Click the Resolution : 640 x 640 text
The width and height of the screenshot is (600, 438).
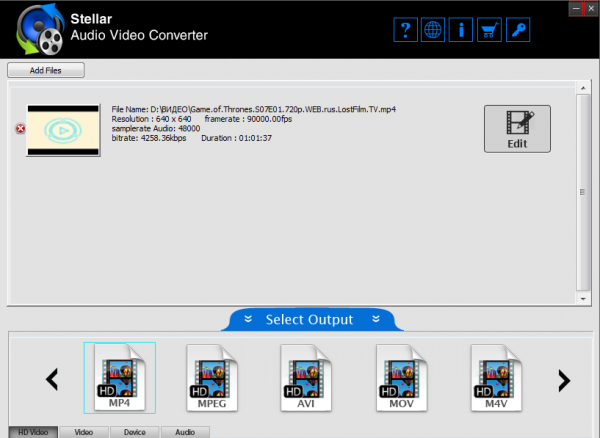(152, 119)
